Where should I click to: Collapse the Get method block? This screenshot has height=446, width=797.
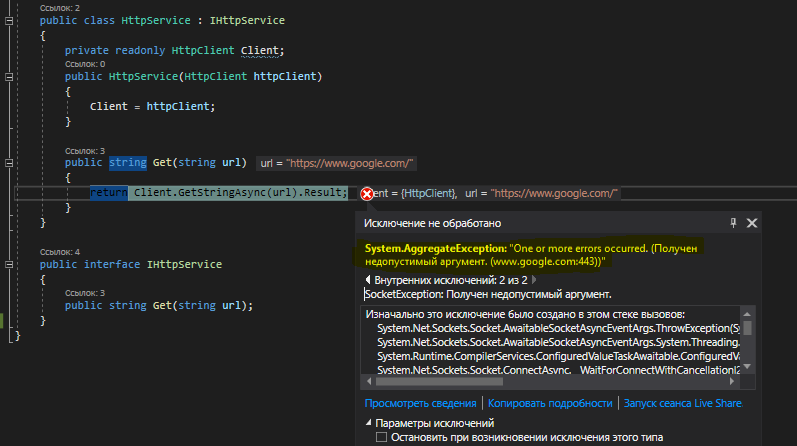[9, 162]
